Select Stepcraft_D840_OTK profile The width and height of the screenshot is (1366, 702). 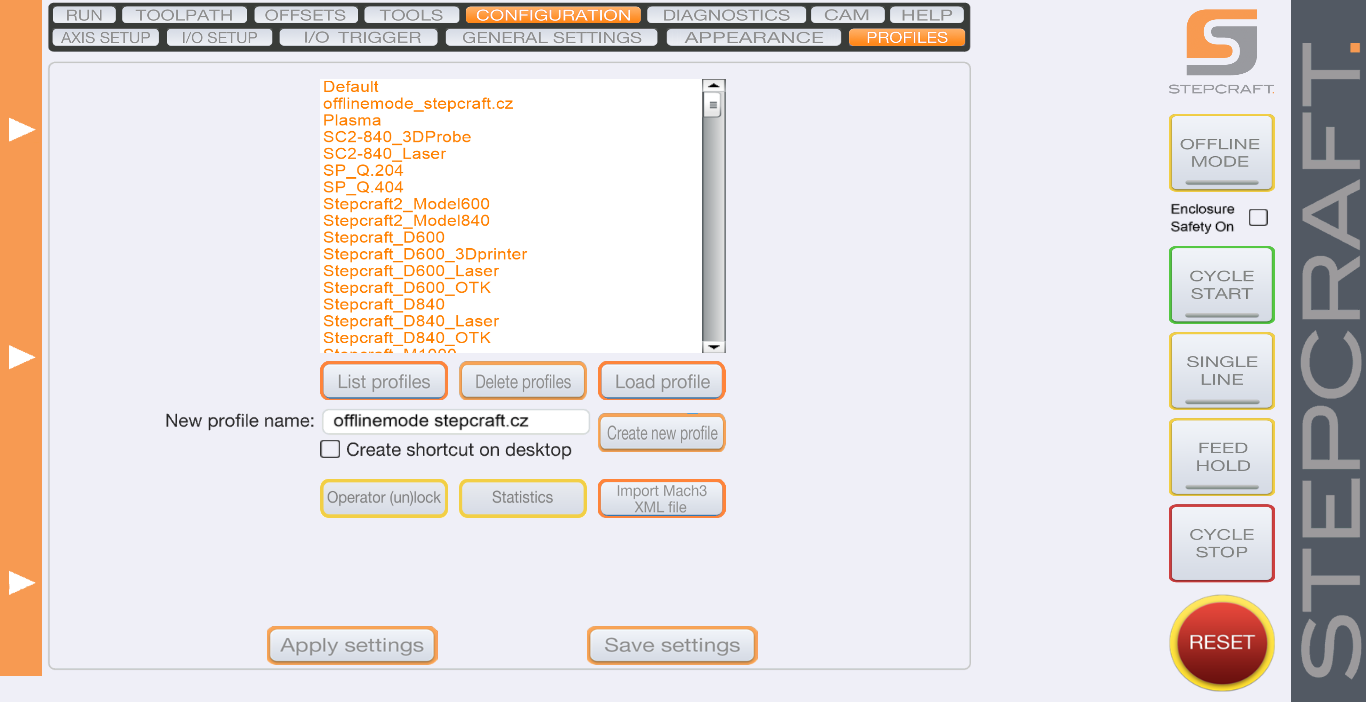(407, 338)
